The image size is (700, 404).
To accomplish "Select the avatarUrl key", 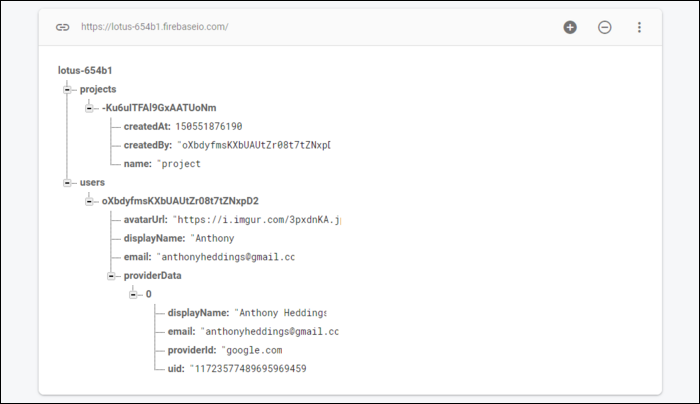I will pos(146,220).
